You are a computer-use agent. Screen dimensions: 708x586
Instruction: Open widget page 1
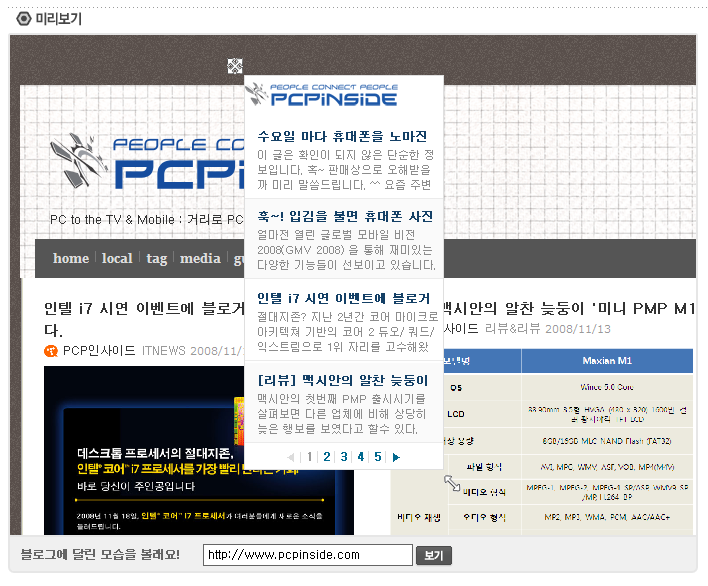309,457
